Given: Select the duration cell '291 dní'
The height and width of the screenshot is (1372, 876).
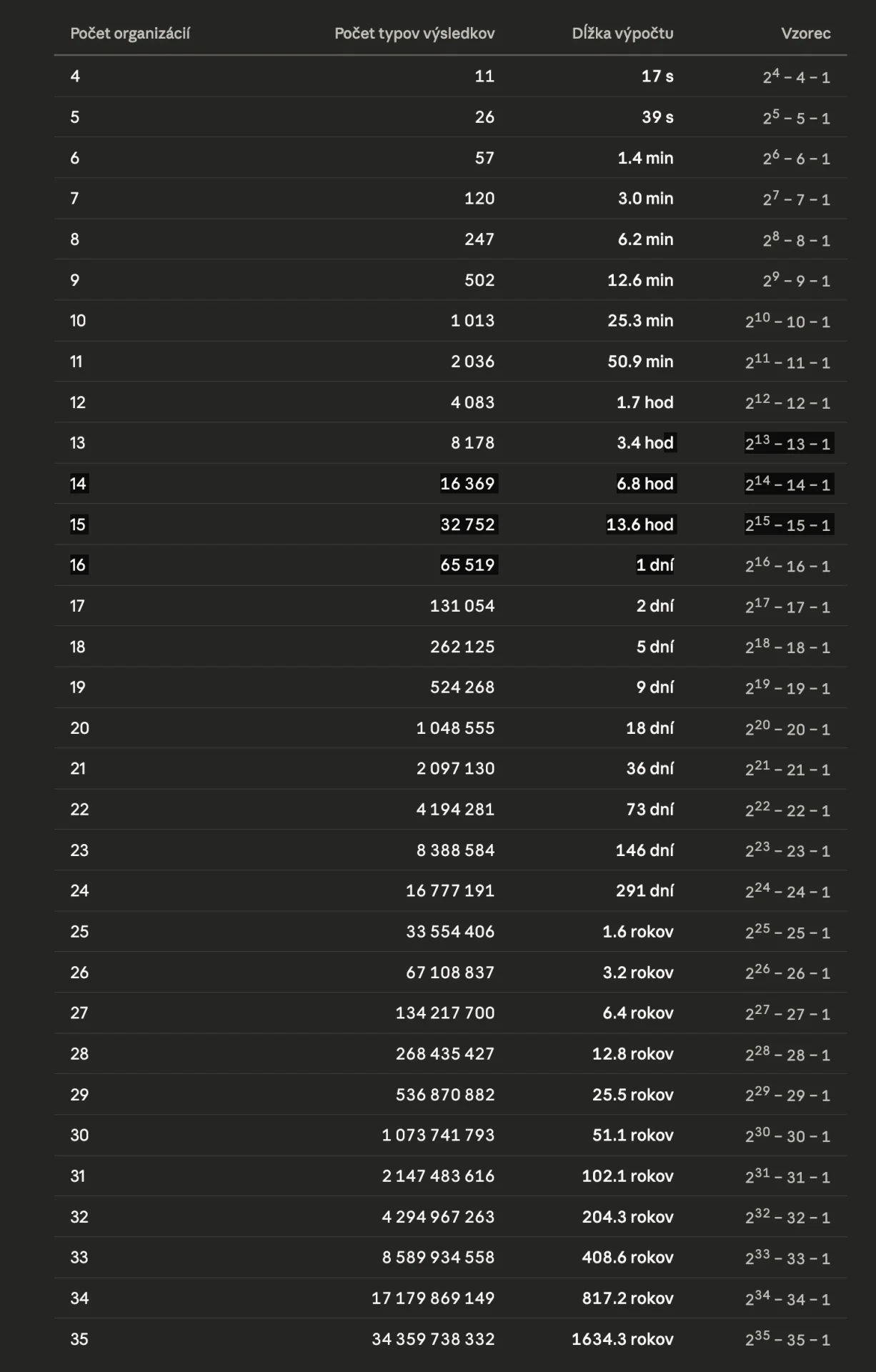Looking at the screenshot, I should click(x=644, y=891).
